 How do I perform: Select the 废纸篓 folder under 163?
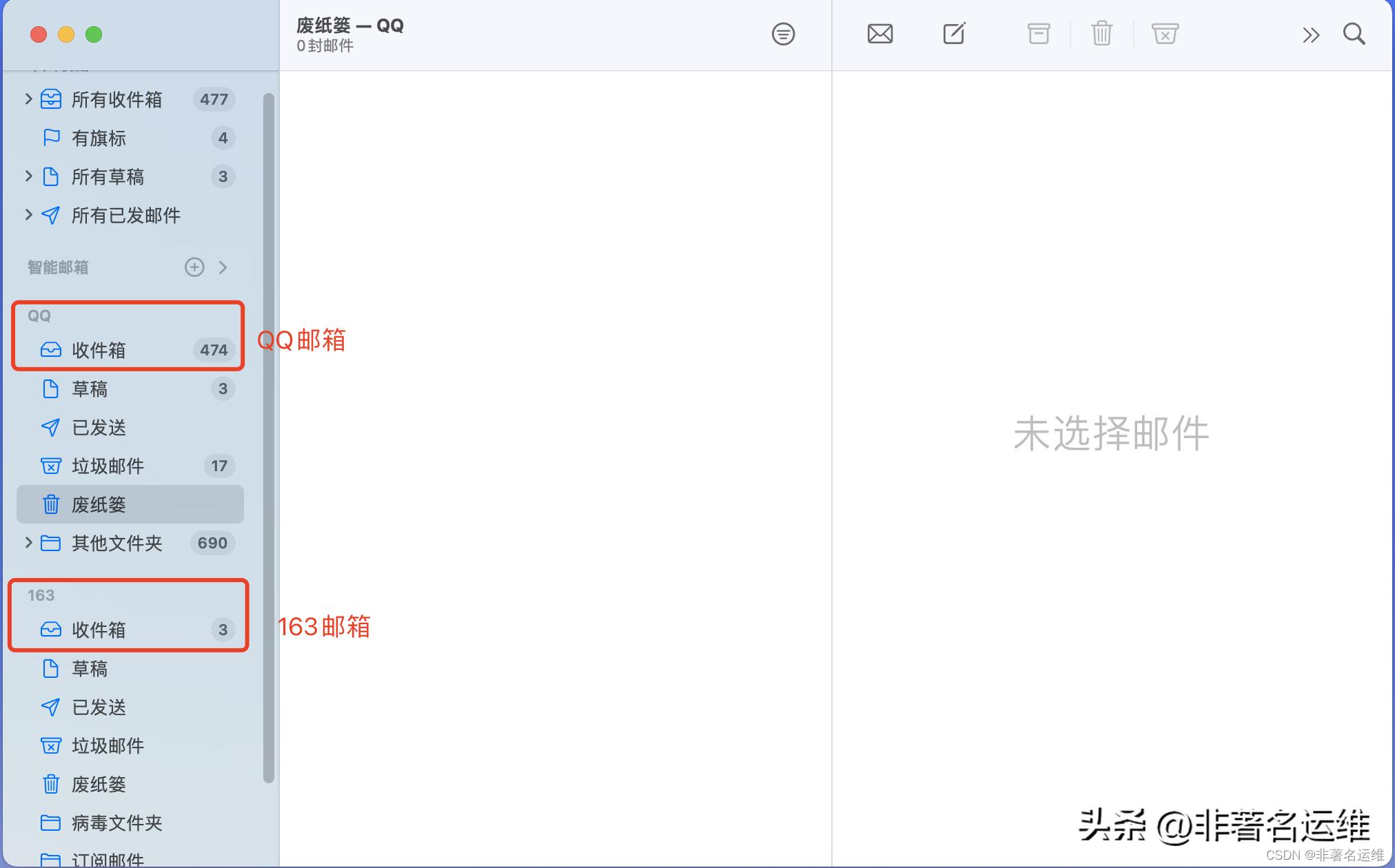99,784
